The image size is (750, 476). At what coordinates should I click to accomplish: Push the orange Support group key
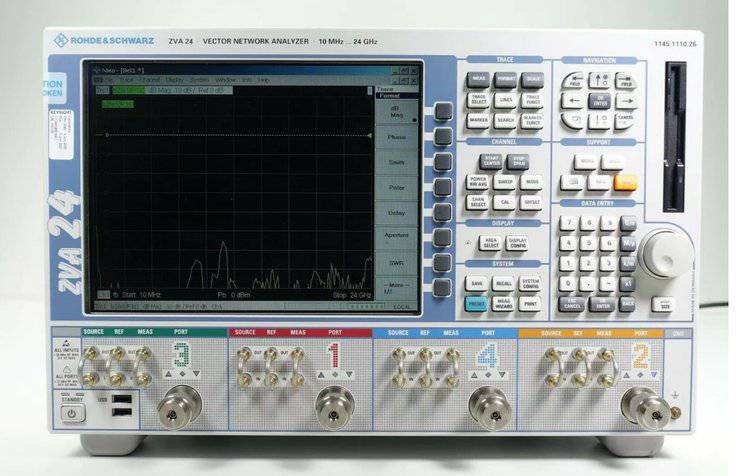click(626, 181)
